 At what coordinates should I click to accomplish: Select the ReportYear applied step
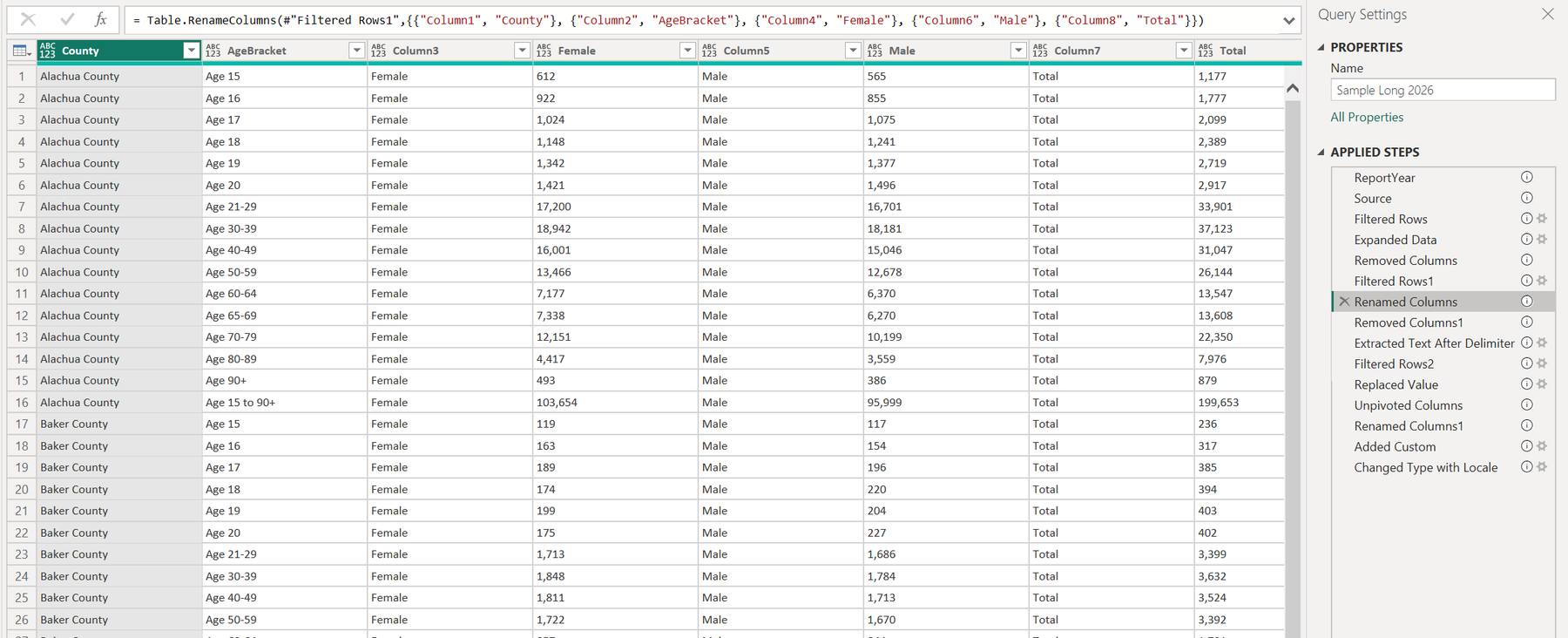point(1384,178)
